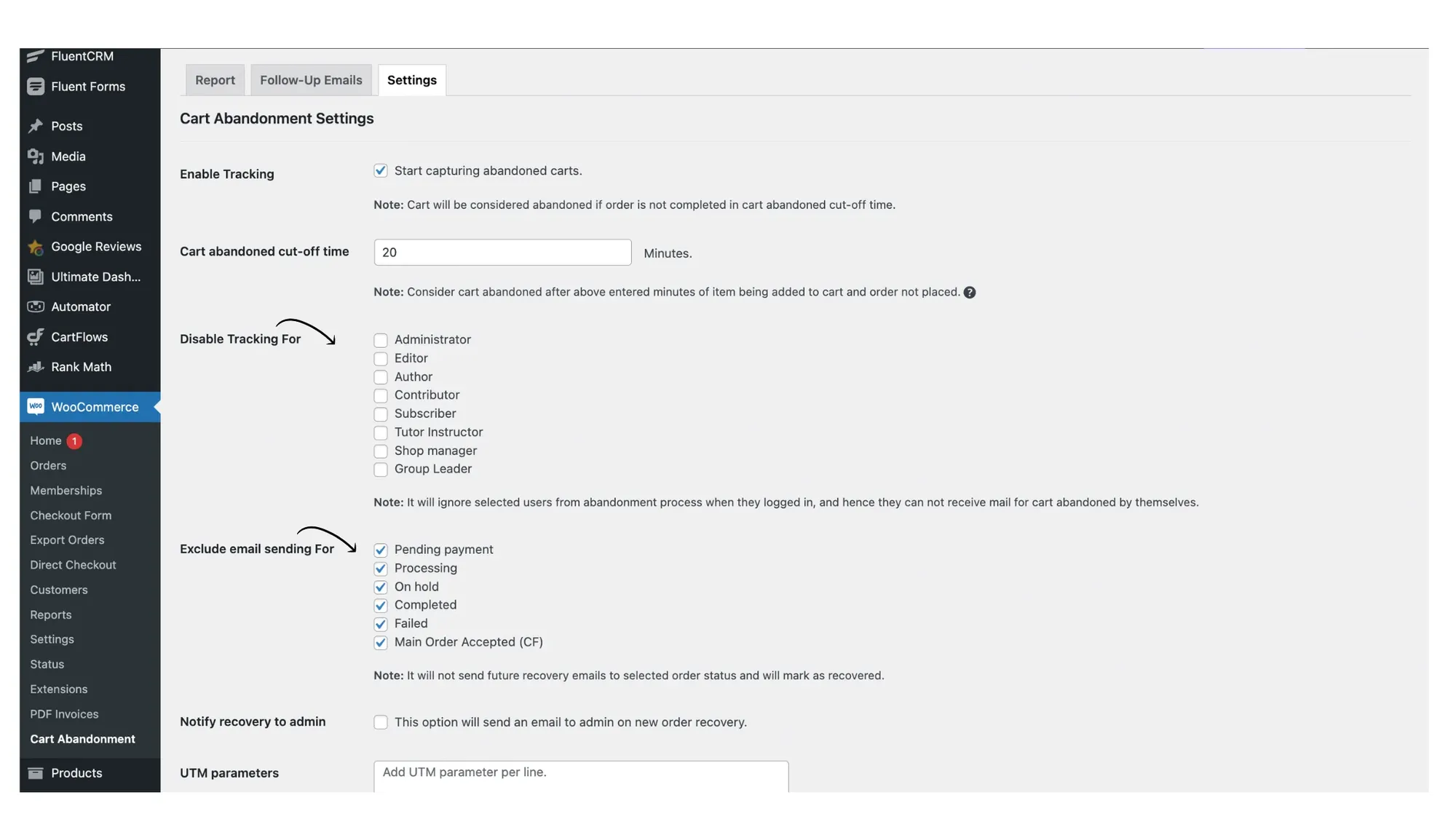
Task: Expand the Posts menu
Action: (x=67, y=126)
